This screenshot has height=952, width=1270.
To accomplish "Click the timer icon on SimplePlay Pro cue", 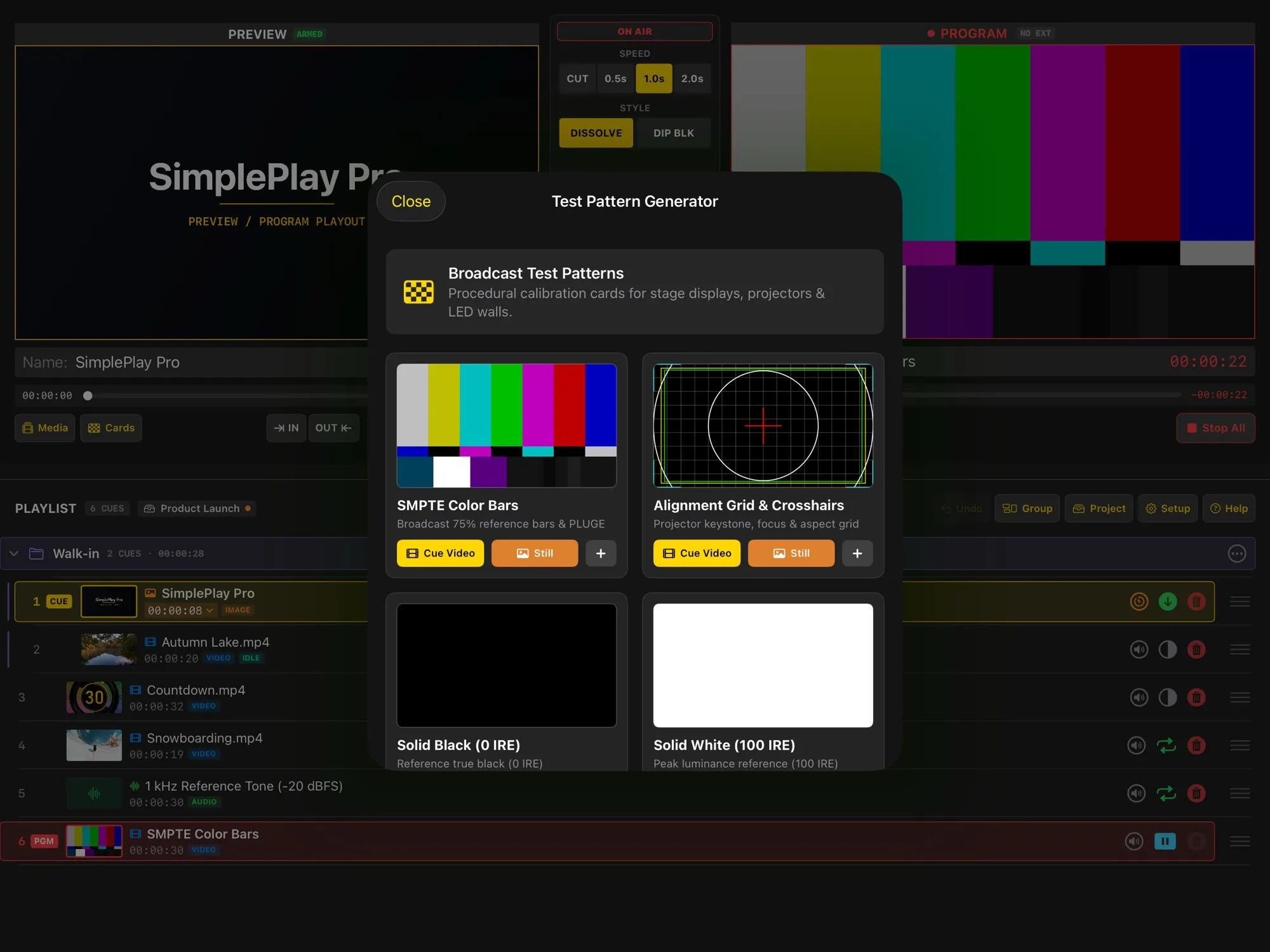I will tap(1139, 601).
